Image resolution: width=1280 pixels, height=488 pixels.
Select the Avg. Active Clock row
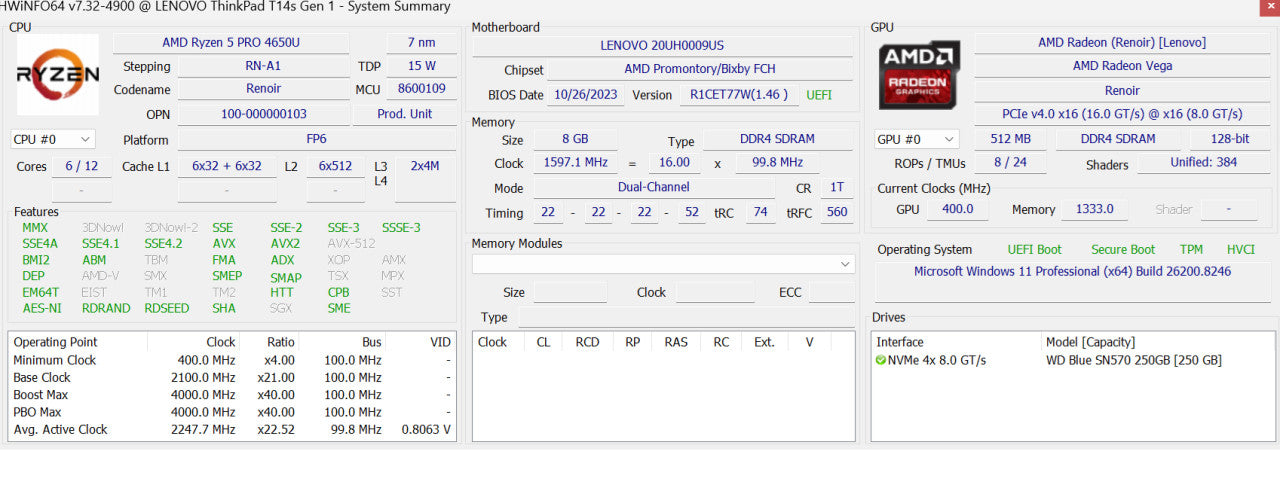pyautogui.click(x=232, y=430)
